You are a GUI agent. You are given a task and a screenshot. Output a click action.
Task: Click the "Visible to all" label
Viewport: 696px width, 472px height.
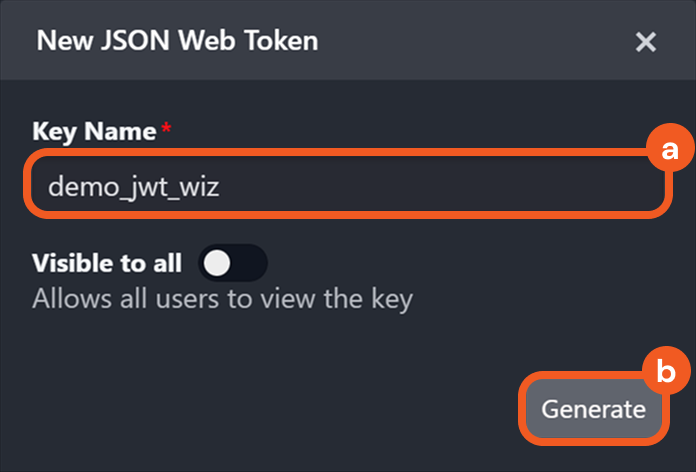click(107, 263)
